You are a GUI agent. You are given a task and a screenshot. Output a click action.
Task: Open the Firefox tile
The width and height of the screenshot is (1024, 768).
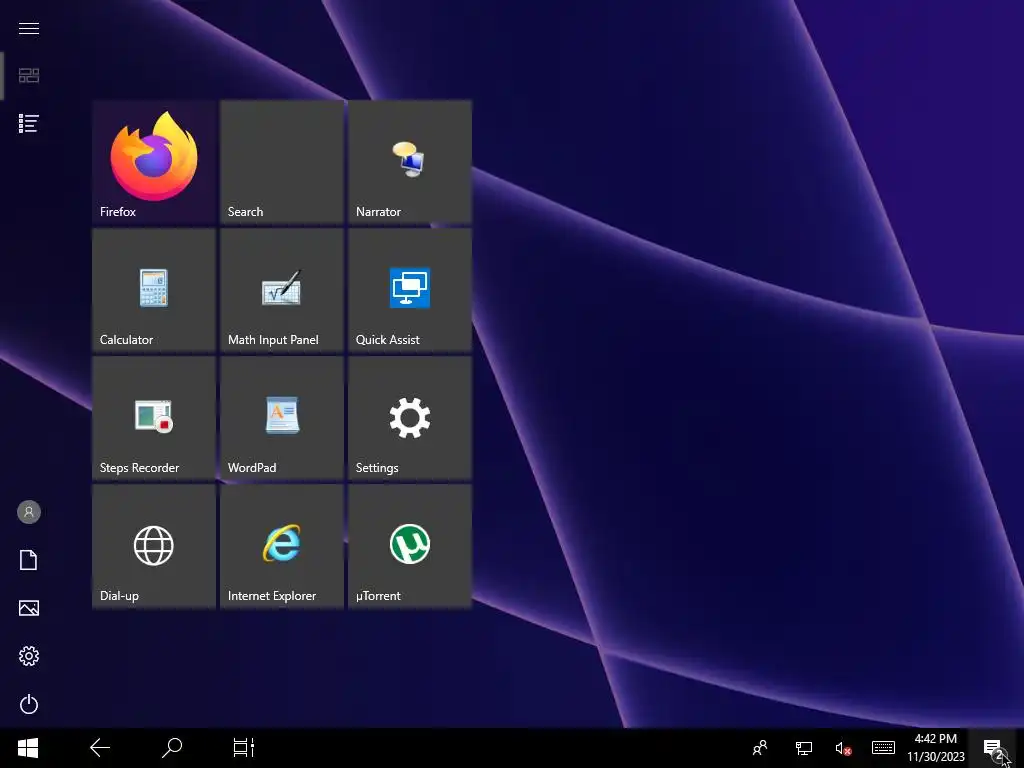click(x=153, y=161)
